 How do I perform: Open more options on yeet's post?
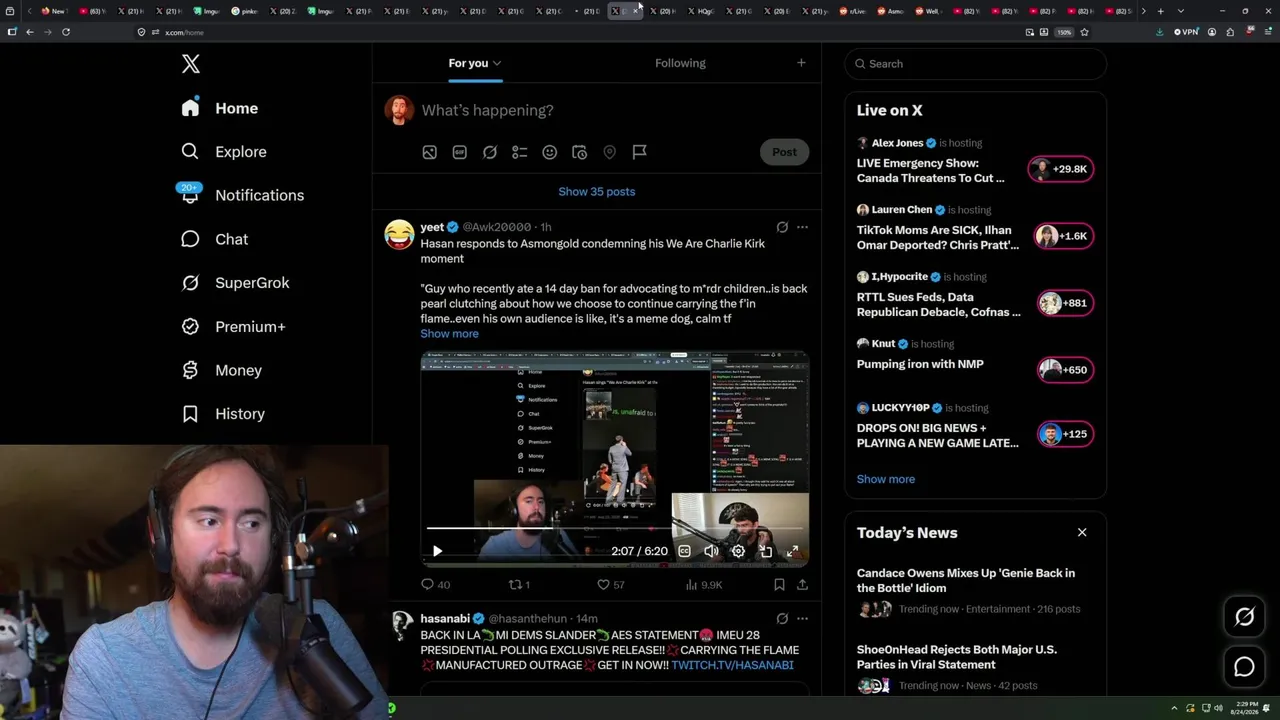(802, 227)
